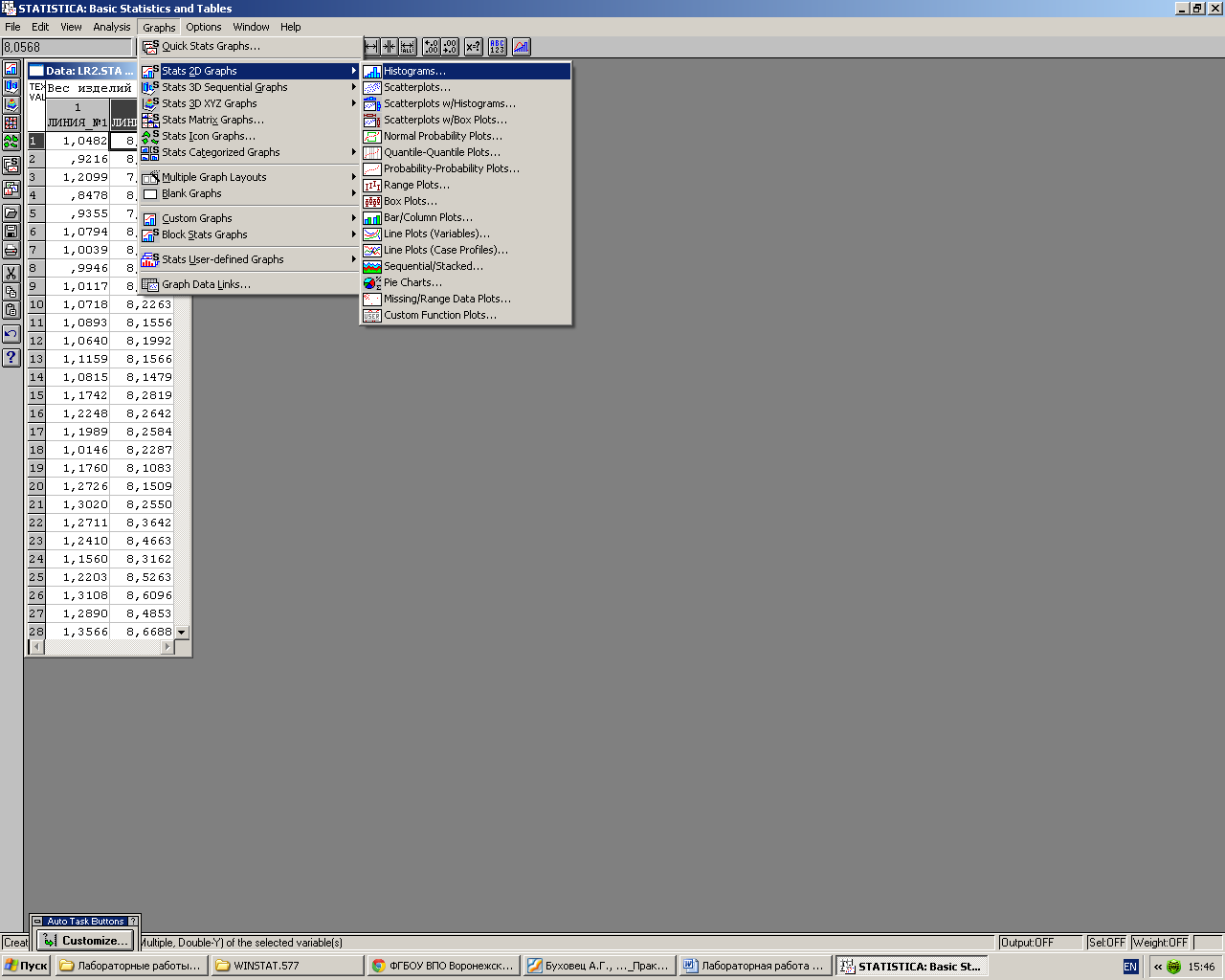Screen dimensions: 1225x980
Task: Click the 3D sequential graphs left toolbar icon
Action: pyautogui.click(x=11, y=87)
